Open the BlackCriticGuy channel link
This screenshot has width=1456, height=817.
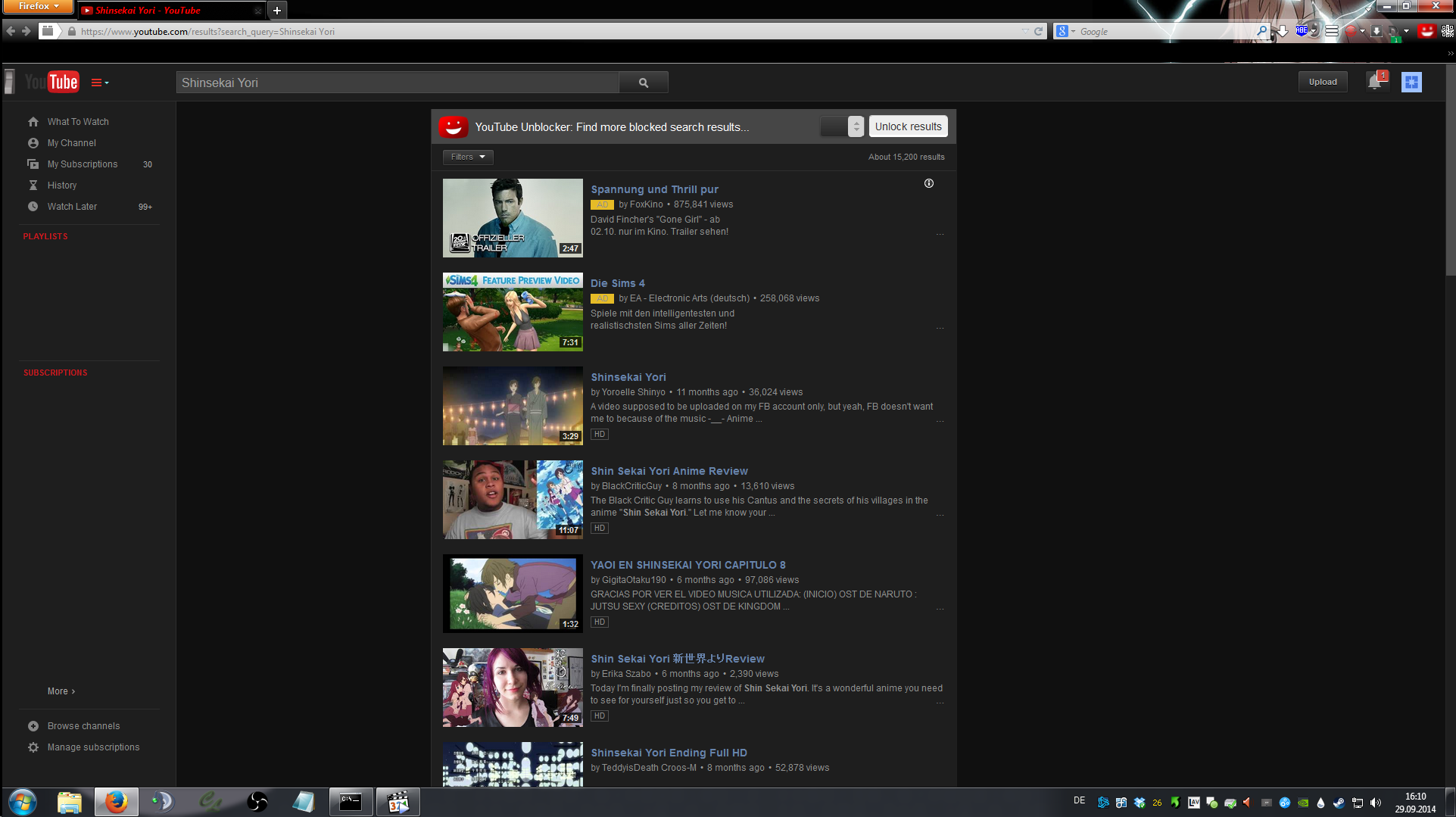pos(631,486)
